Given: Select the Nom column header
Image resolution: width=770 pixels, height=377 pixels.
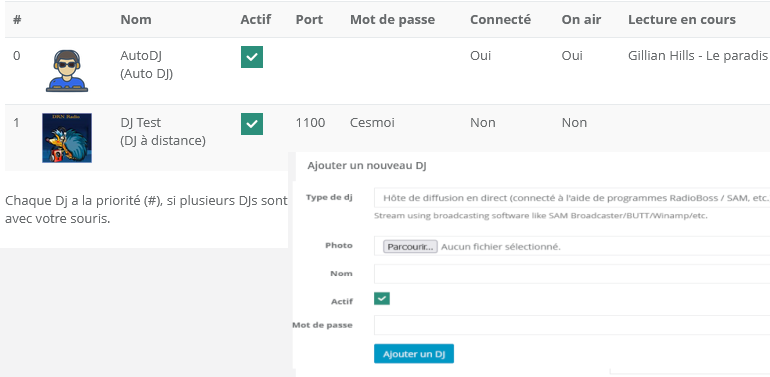Looking at the screenshot, I should 136,20.
